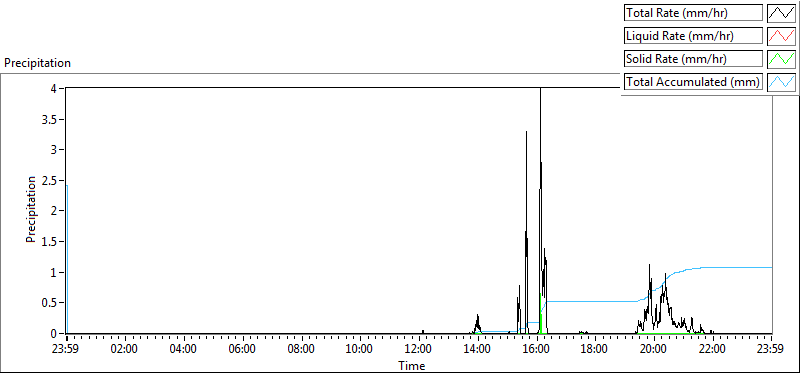The image size is (800, 373).
Task: Click the Liquid Rate red line icon
Action: pos(781,36)
